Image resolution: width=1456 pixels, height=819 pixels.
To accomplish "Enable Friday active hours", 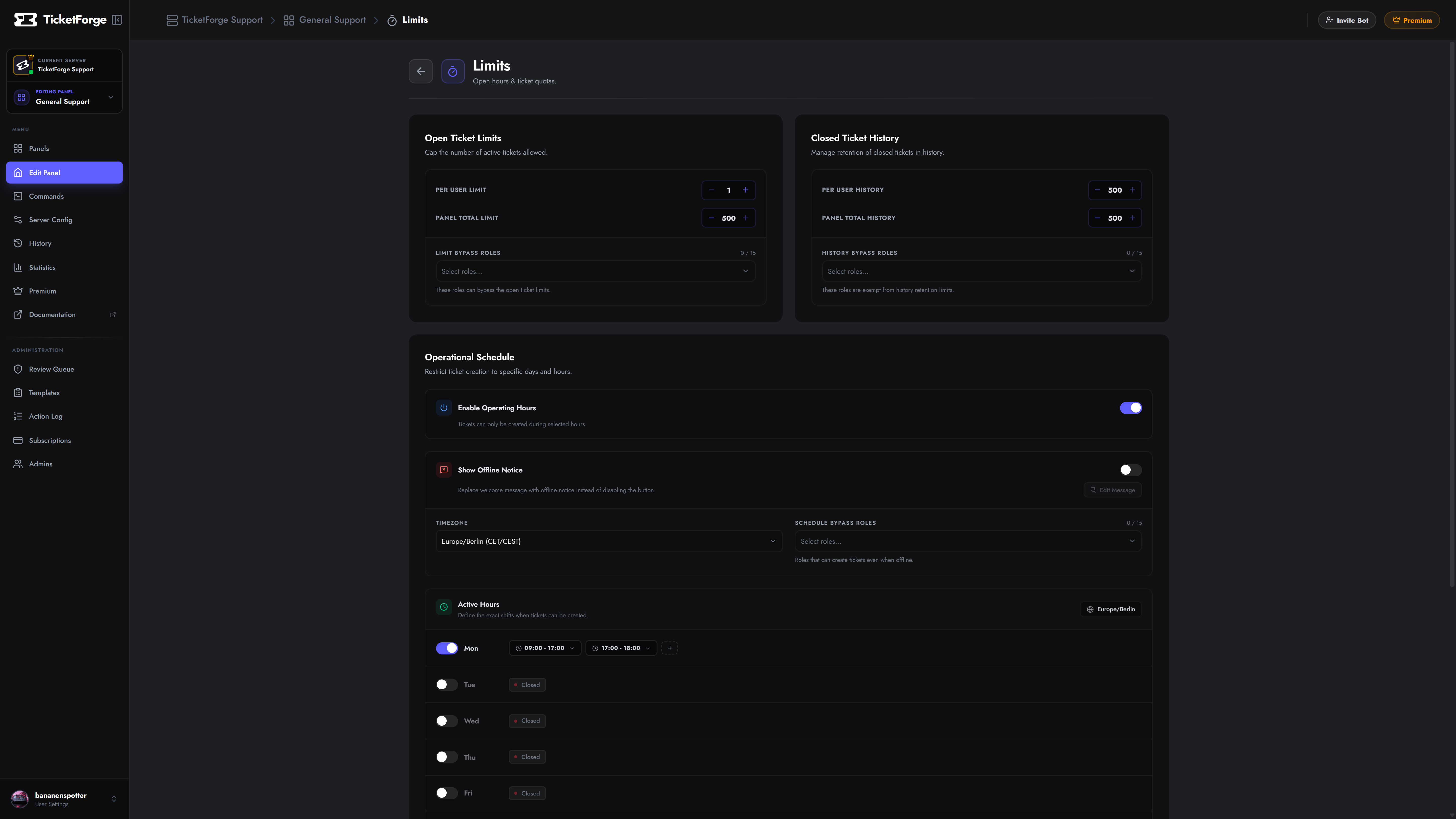I will click(446, 793).
